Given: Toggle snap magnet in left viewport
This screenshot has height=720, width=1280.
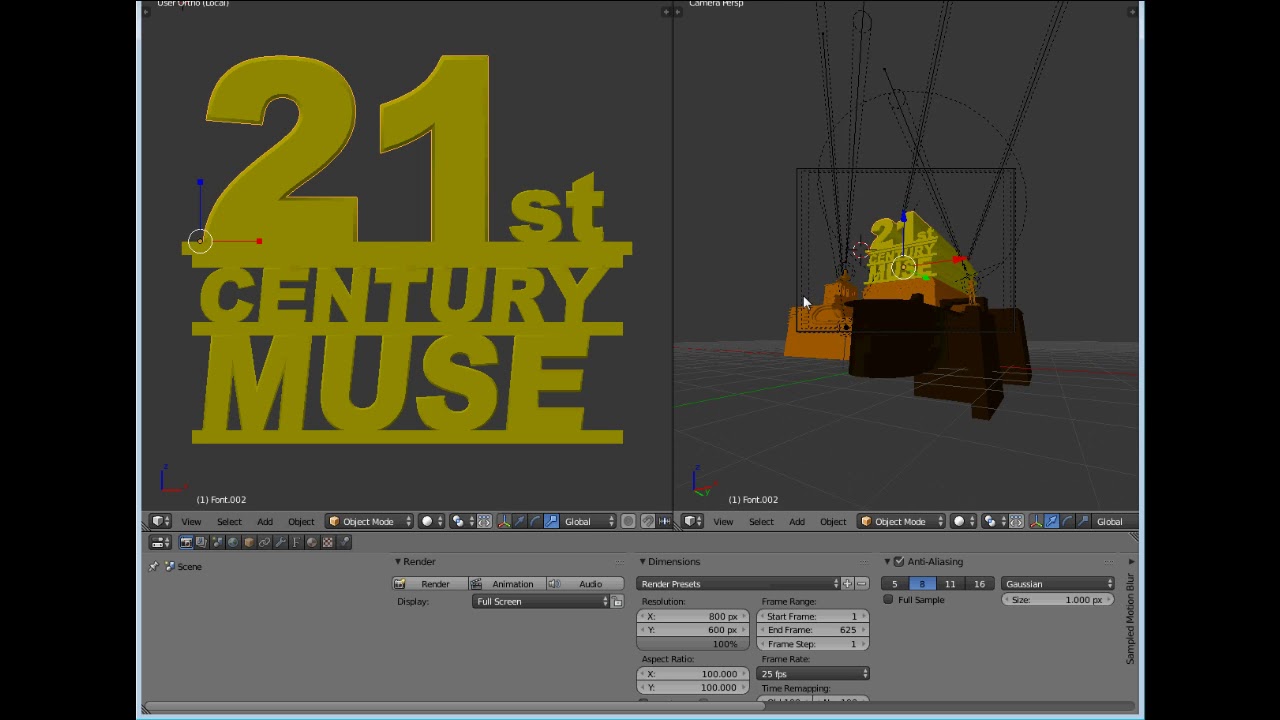Looking at the screenshot, I should pyautogui.click(x=648, y=521).
